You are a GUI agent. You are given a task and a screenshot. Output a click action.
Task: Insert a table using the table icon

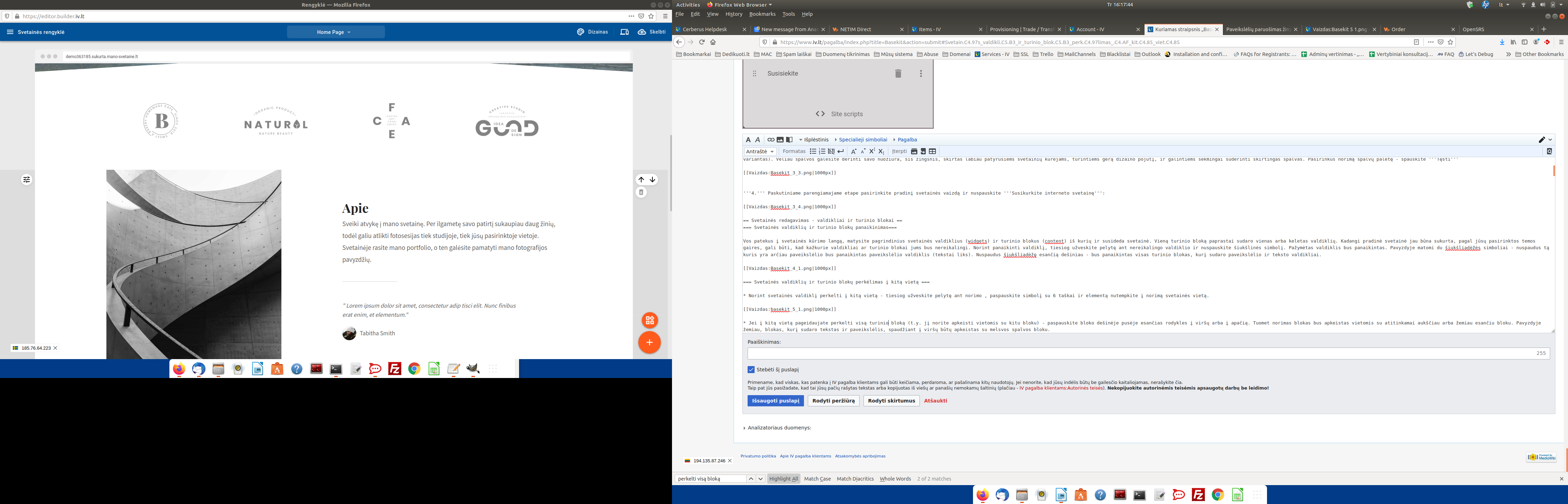[x=932, y=152]
